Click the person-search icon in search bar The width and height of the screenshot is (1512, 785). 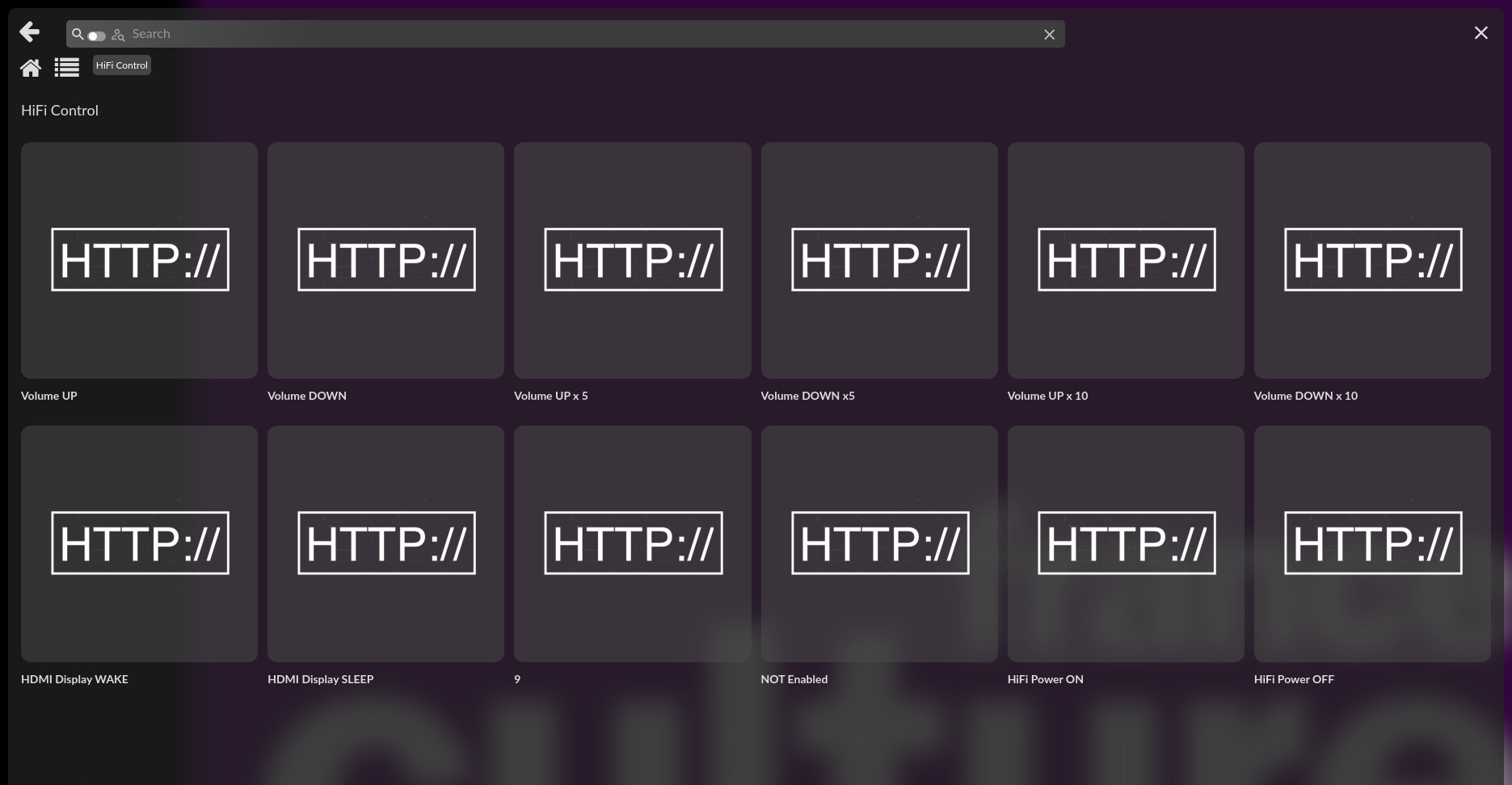point(118,35)
